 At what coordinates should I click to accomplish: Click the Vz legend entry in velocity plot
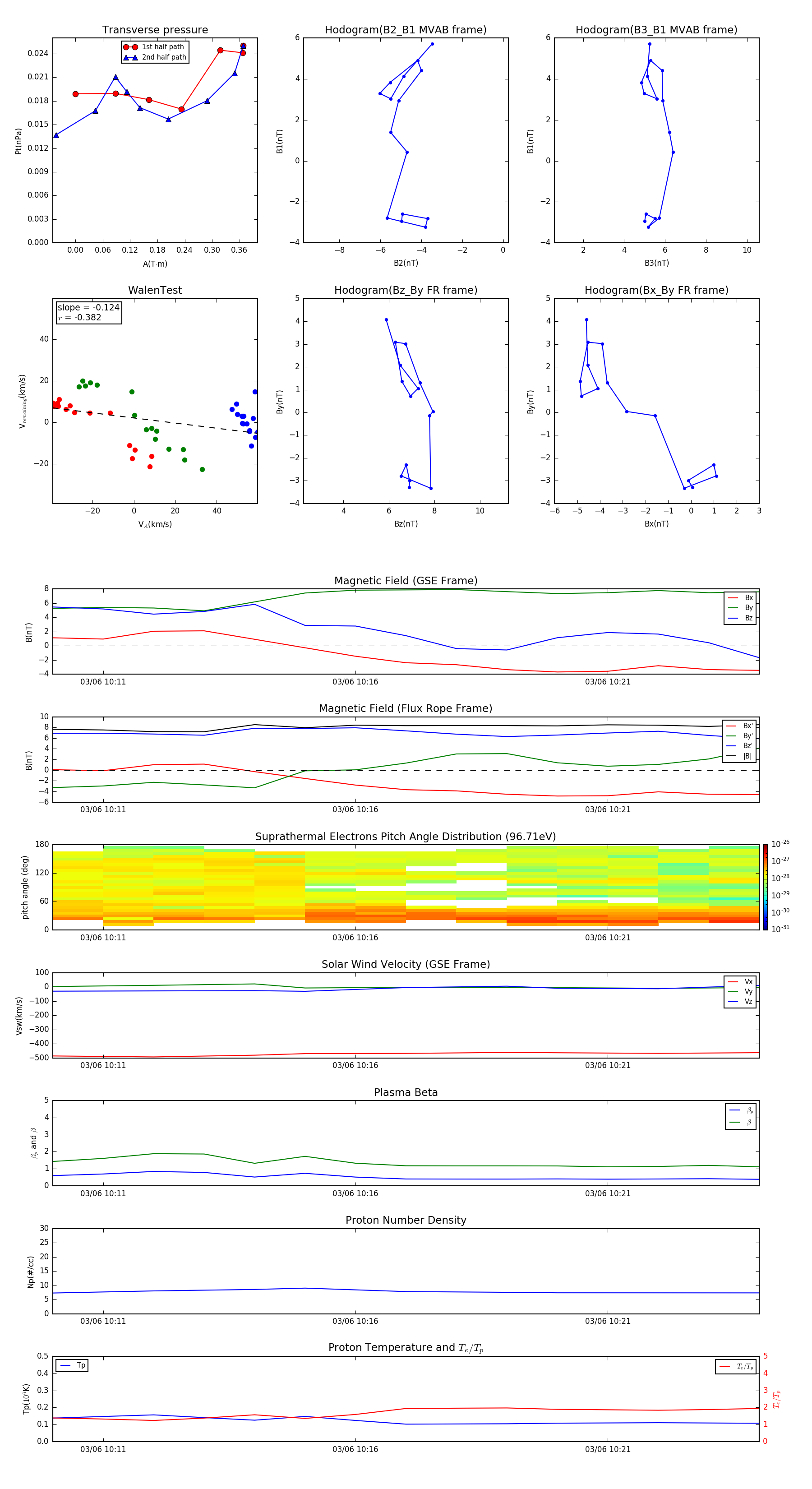[740, 1002]
